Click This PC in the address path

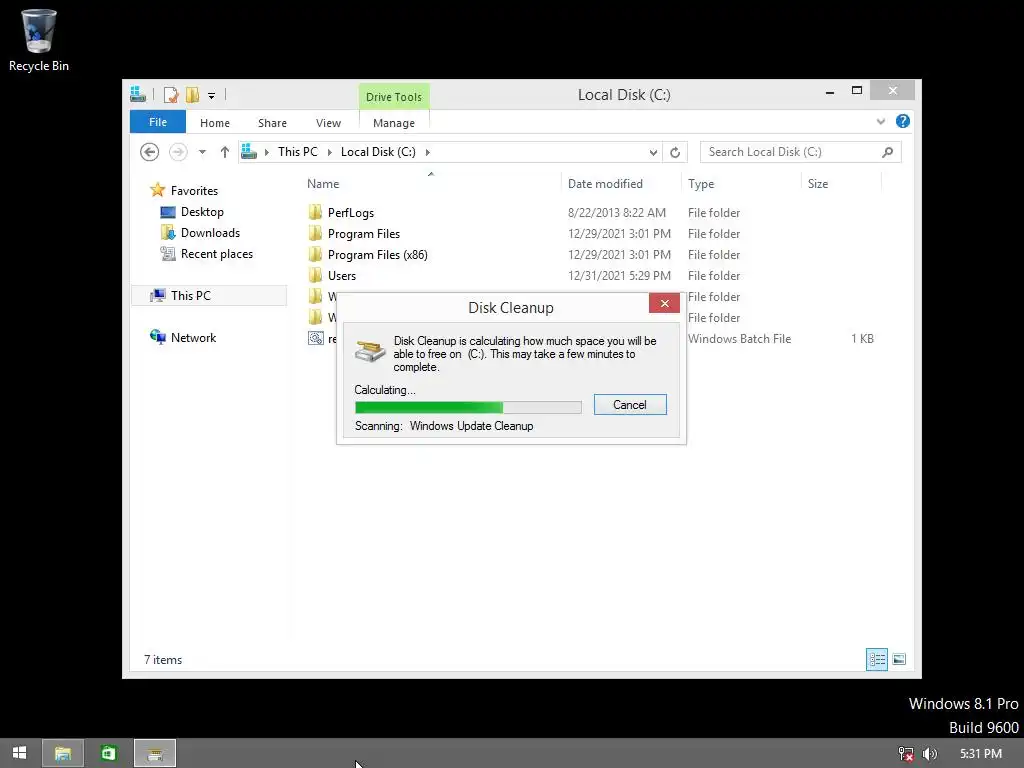coord(298,152)
